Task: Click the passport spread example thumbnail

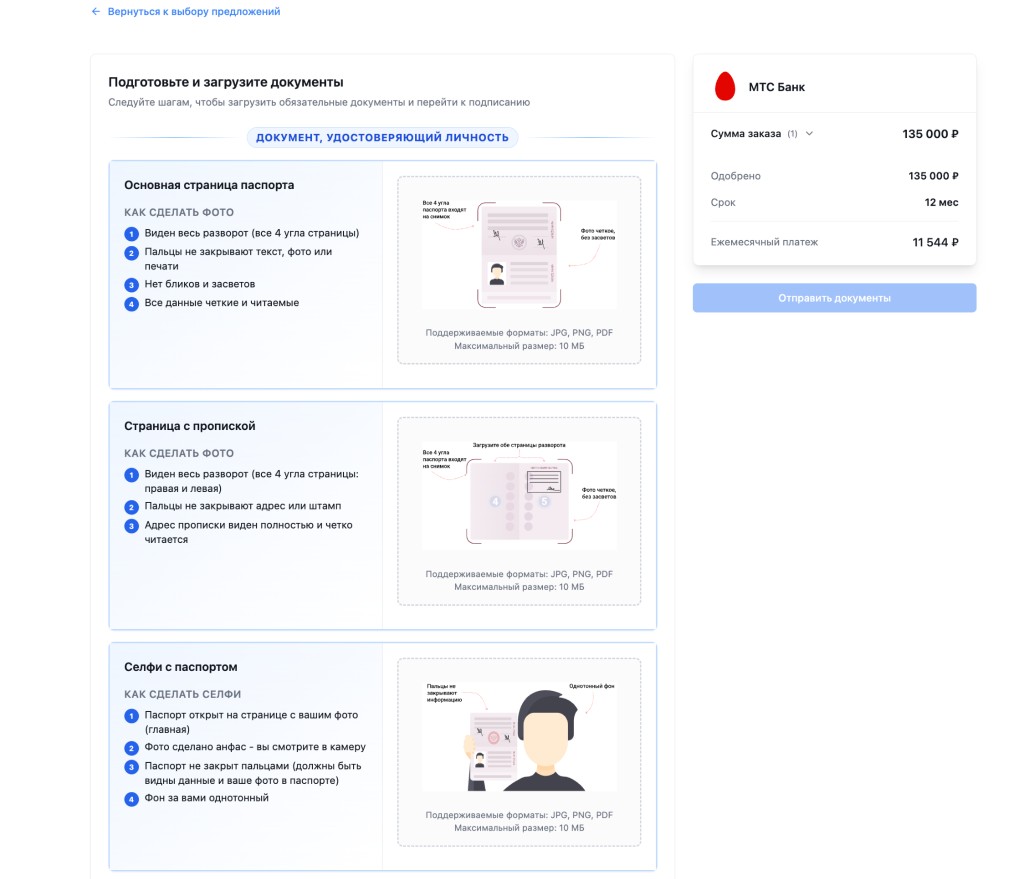Action: (517, 256)
